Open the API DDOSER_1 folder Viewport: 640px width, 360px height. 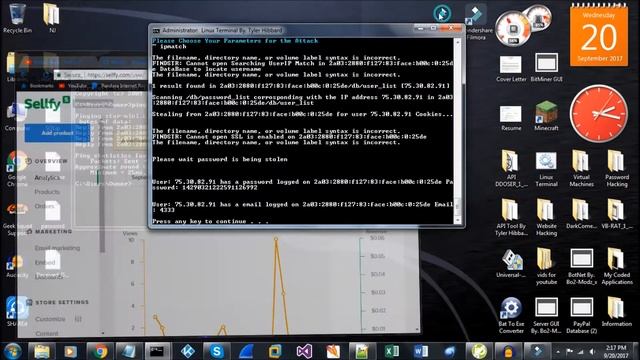pyautogui.click(x=511, y=169)
